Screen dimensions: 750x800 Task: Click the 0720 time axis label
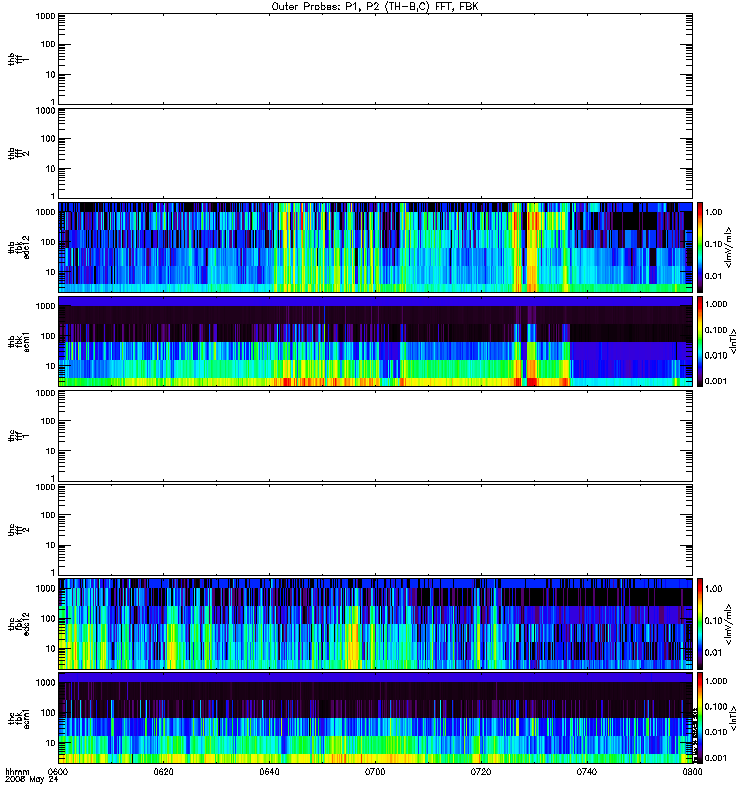pos(481,772)
